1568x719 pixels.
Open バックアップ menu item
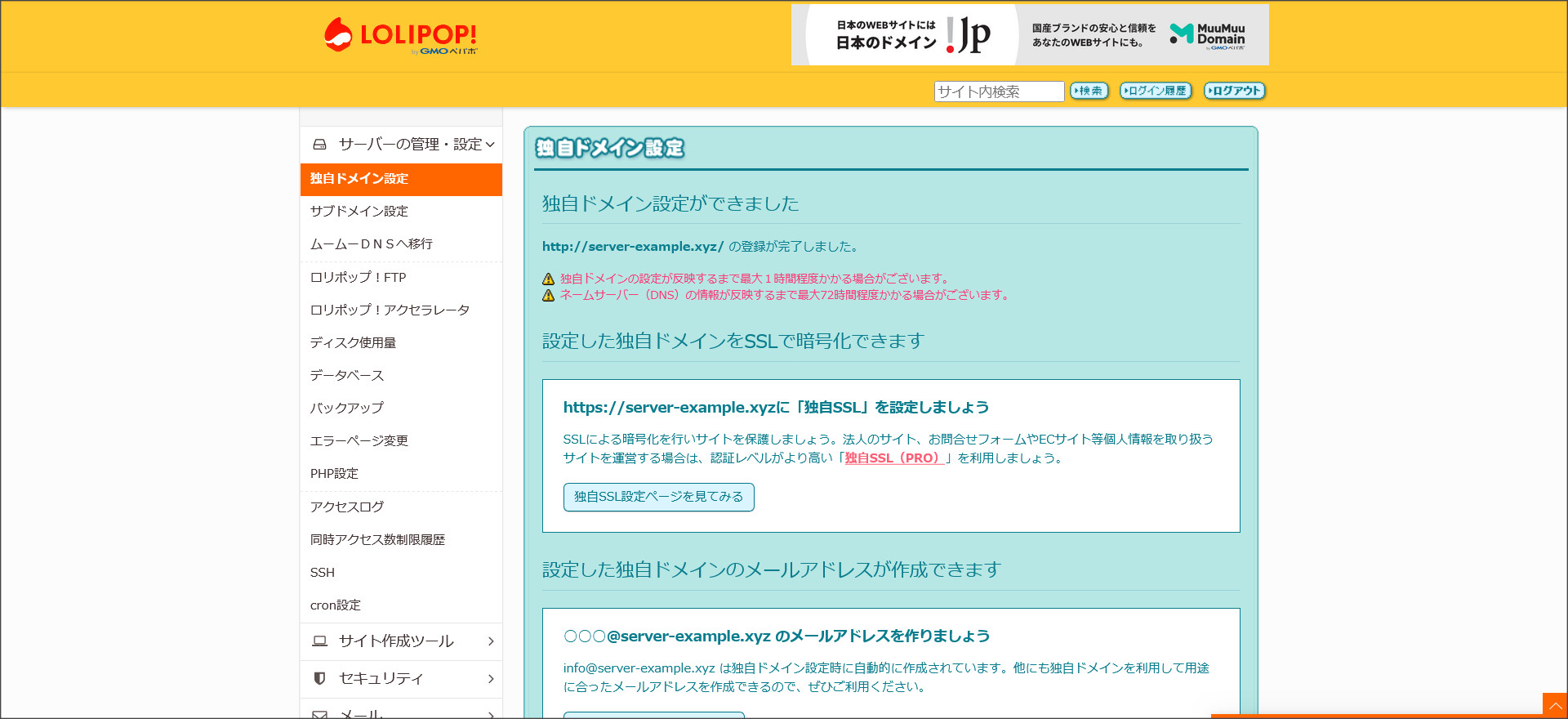pyautogui.click(x=401, y=408)
